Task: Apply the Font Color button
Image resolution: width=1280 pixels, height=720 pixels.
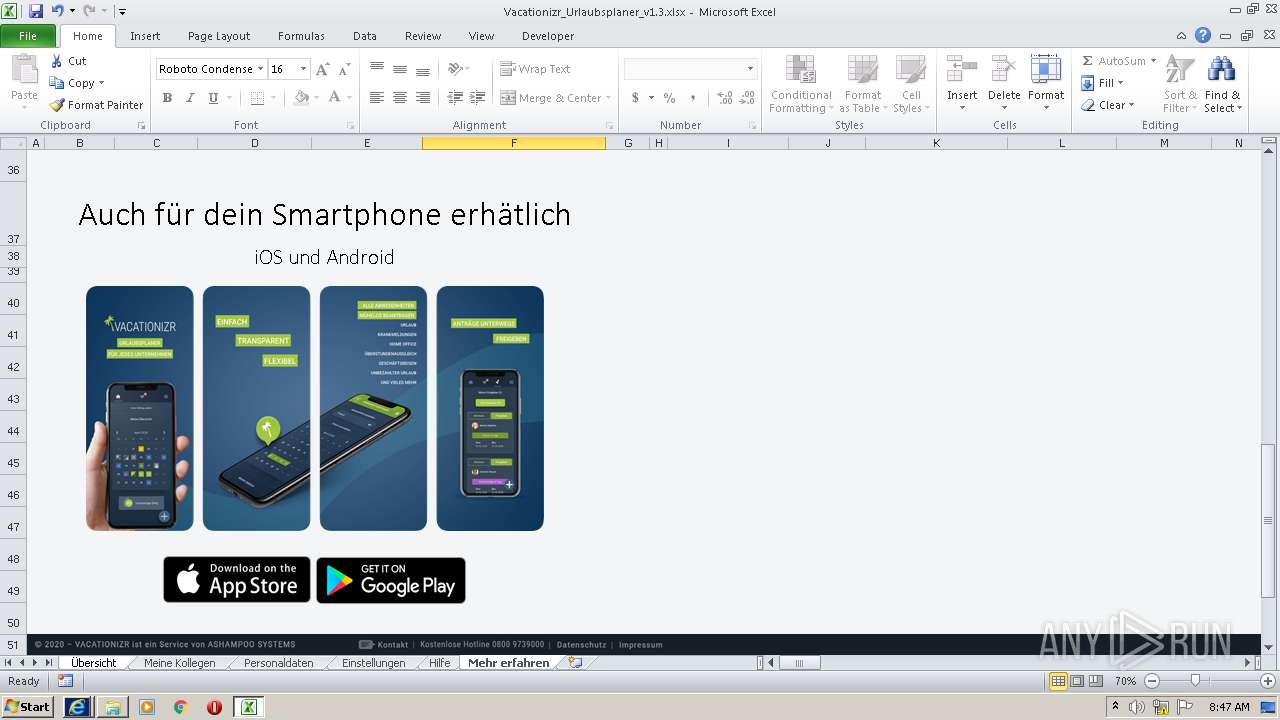Action: coord(334,98)
